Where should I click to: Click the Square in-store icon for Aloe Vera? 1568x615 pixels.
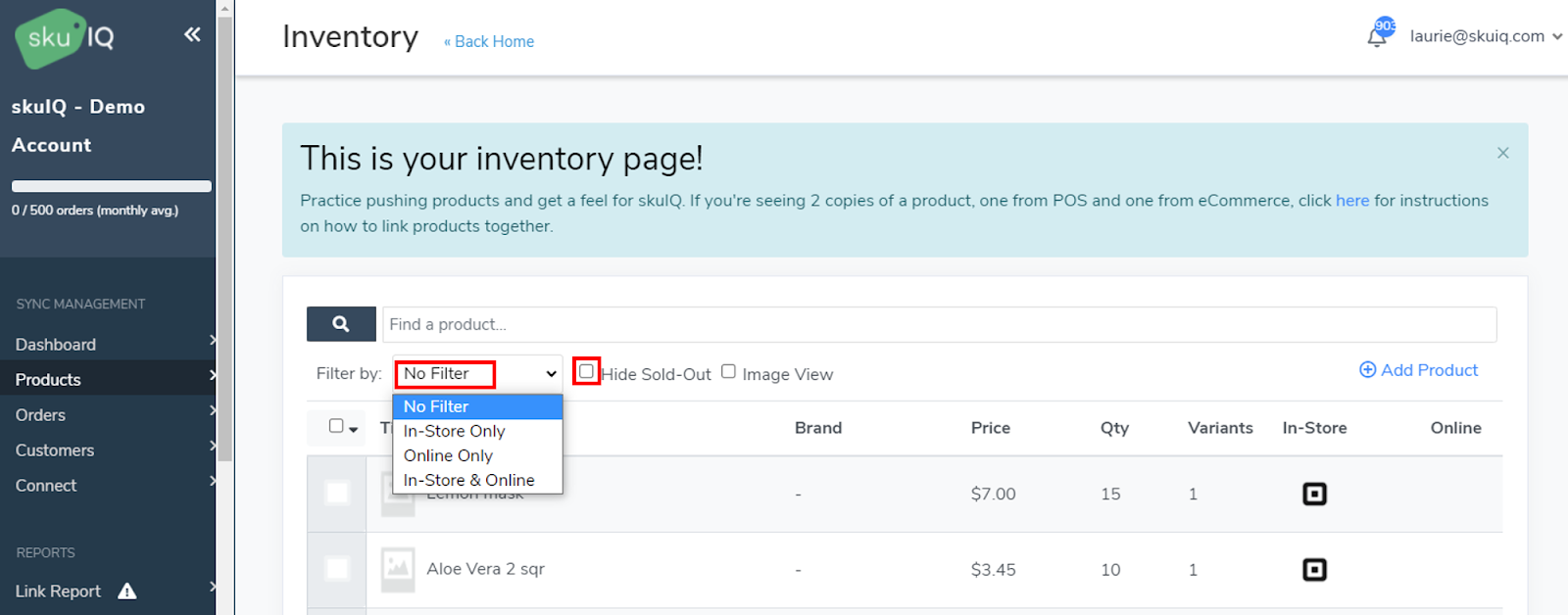click(x=1314, y=570)
